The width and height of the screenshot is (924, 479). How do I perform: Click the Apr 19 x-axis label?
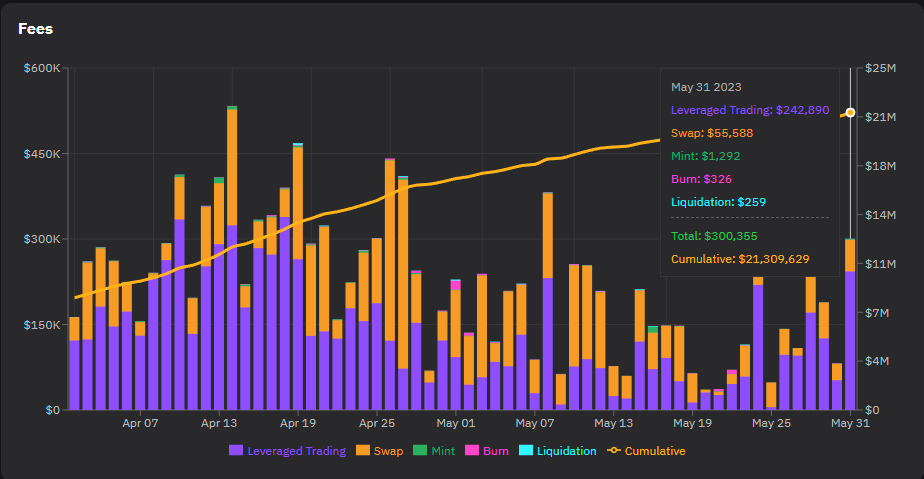[298, 423]
